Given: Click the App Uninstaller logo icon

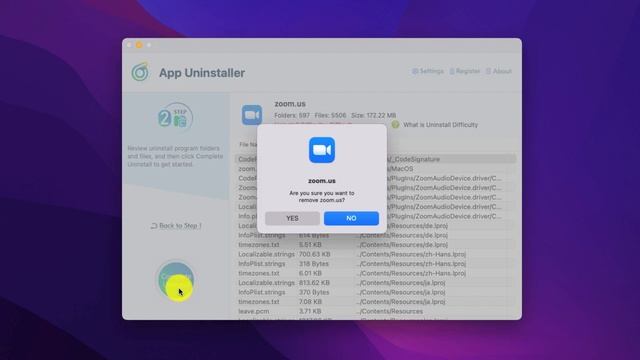Looking at the screenshot, I should click(x=140, y=72).
